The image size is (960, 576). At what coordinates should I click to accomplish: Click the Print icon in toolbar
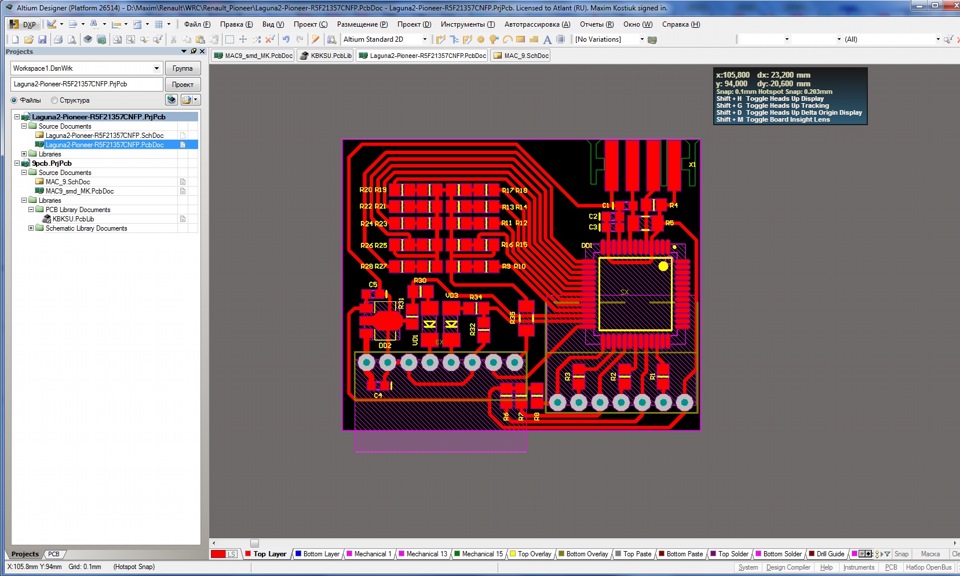click(x=58, y=40)
